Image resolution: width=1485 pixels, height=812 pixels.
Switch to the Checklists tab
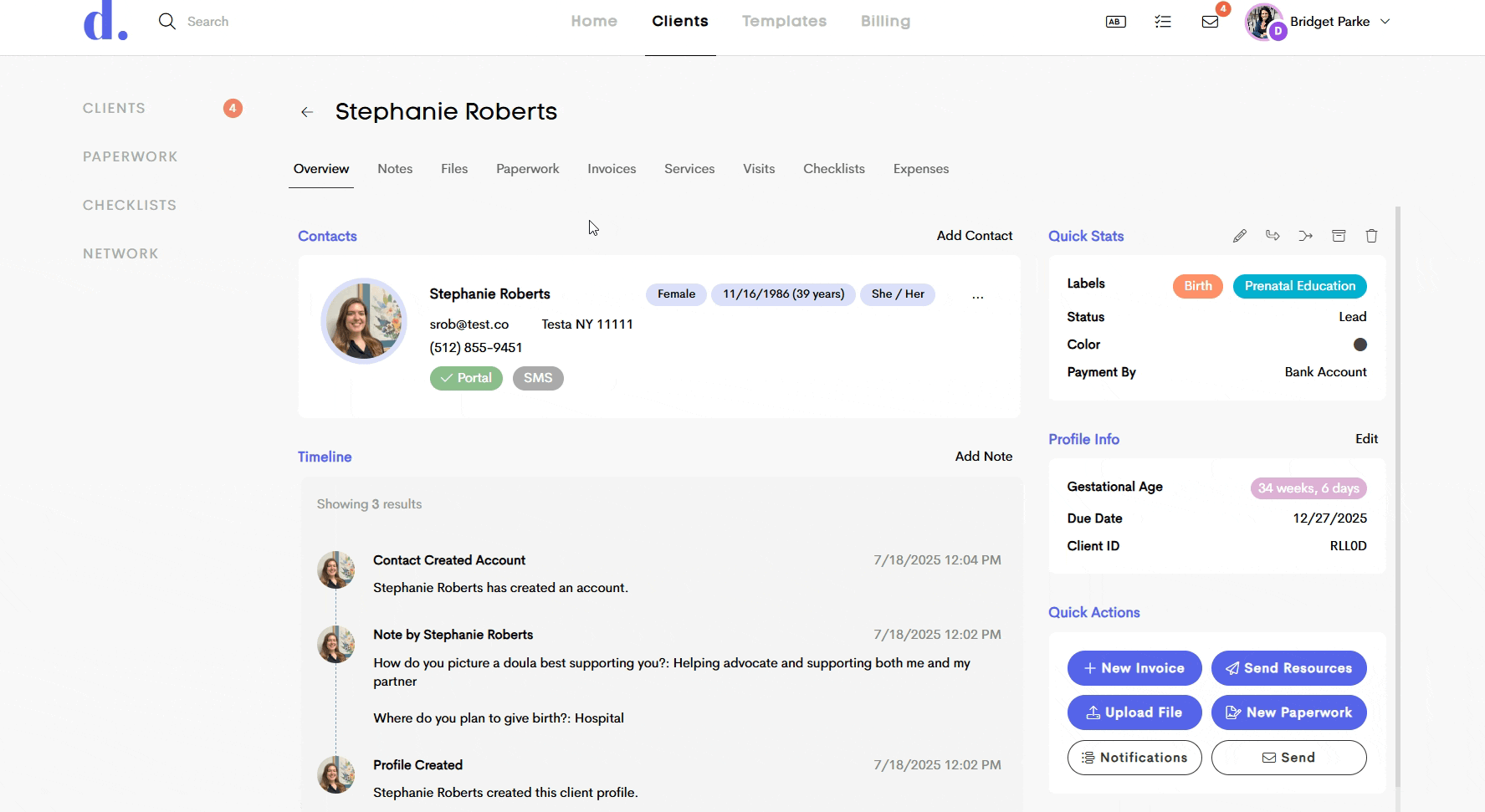(x=834, y=169)
